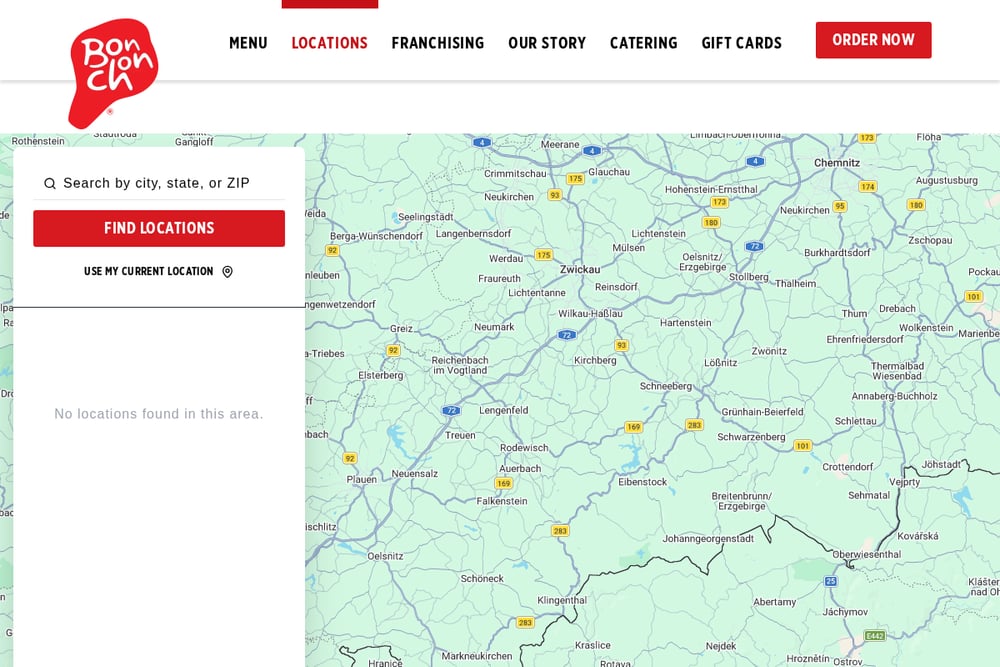Click the Find Locations button
Image resolution: width=1000 pixels, height=667 pixels.
(x=159, y=228)
